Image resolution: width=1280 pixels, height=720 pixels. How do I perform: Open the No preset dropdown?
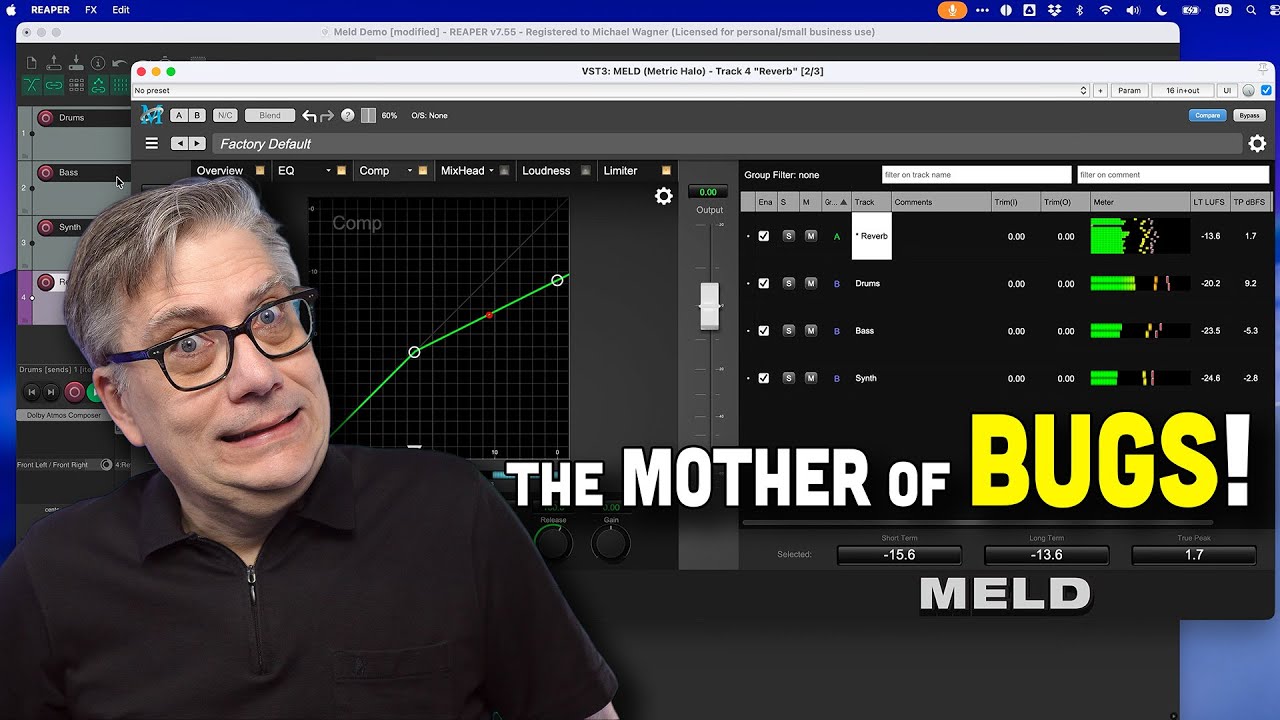pyautogui.click(x=610, y=91)
